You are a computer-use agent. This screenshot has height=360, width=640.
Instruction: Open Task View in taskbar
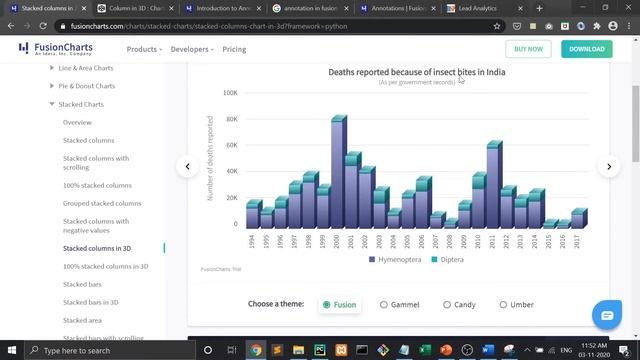pos(232,350)
